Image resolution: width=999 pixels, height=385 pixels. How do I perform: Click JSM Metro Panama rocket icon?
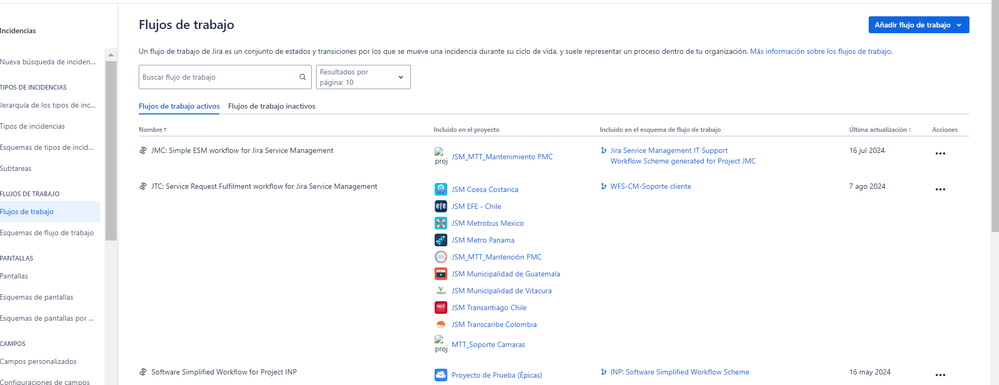pos(440,240)
